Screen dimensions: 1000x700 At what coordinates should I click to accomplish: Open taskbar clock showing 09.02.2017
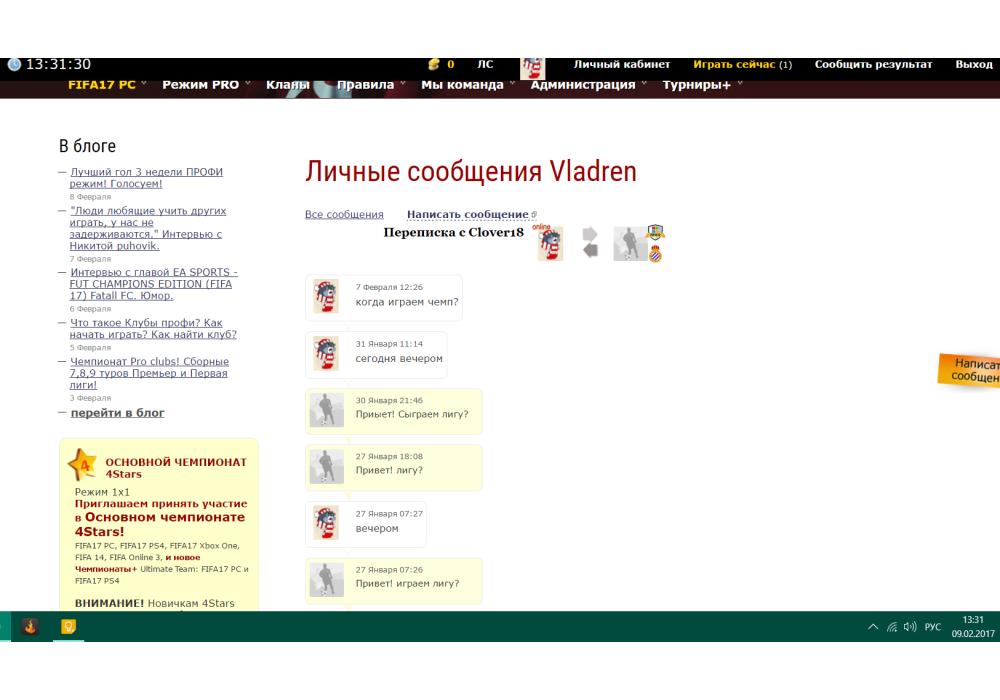coord(973,627)
